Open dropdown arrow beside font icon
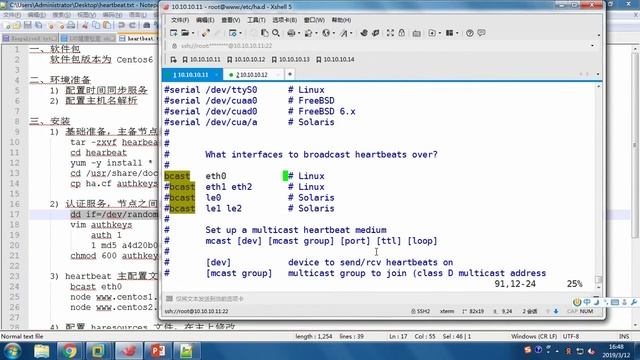This screenshot has height=360, width=640. coord(351,33)
